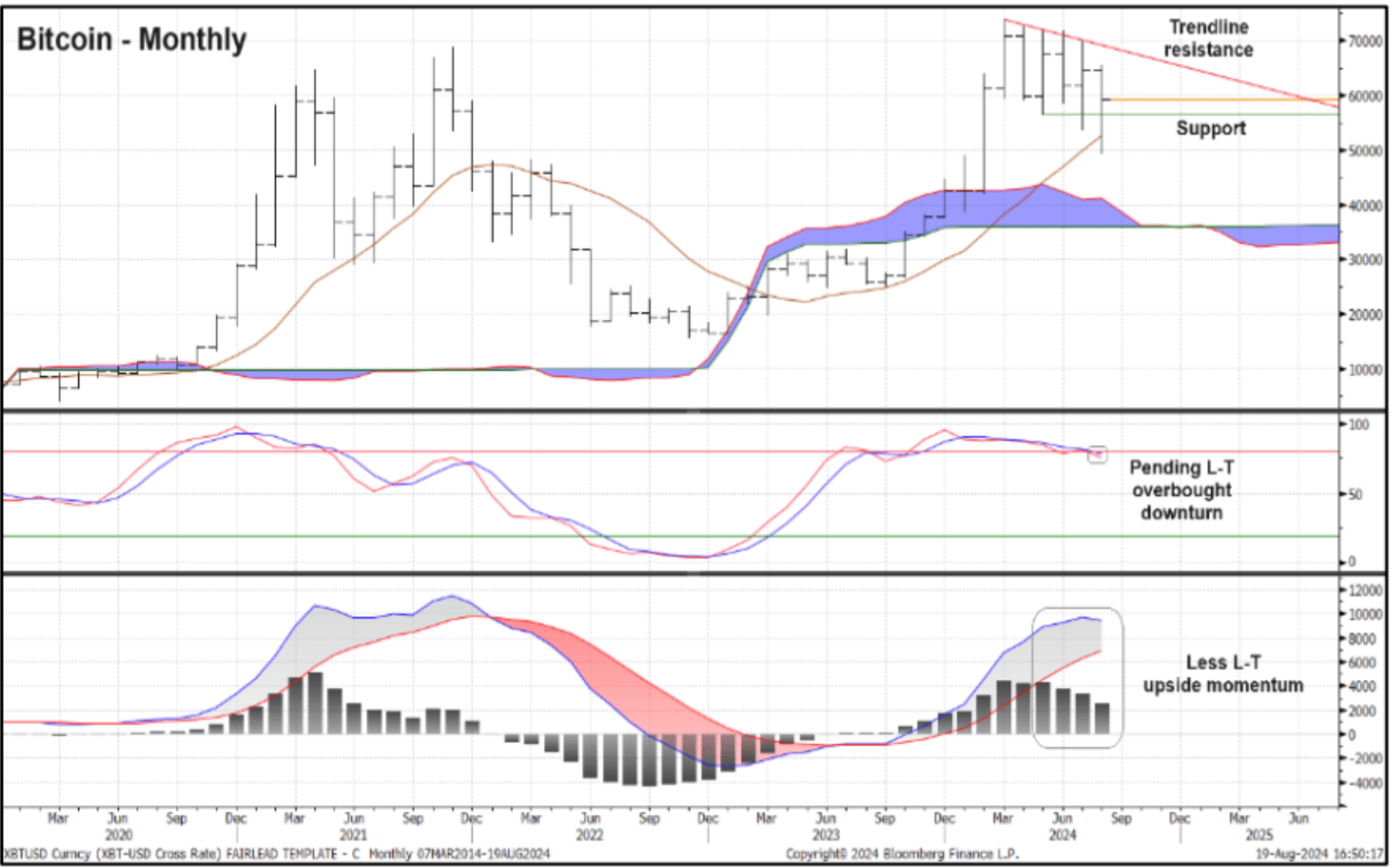Select the 50000 price axis label
Viewport: 1395px width, 868px height.
point(1366,150)
